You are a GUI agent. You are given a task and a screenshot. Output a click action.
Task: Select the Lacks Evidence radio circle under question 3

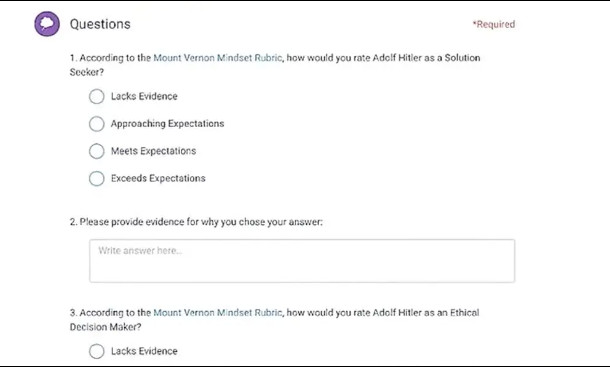(96, 351)
